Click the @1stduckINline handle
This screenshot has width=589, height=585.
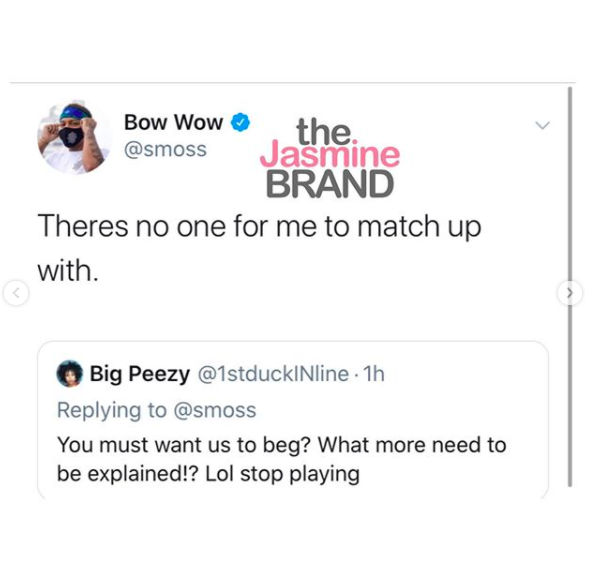click(273, 374)
